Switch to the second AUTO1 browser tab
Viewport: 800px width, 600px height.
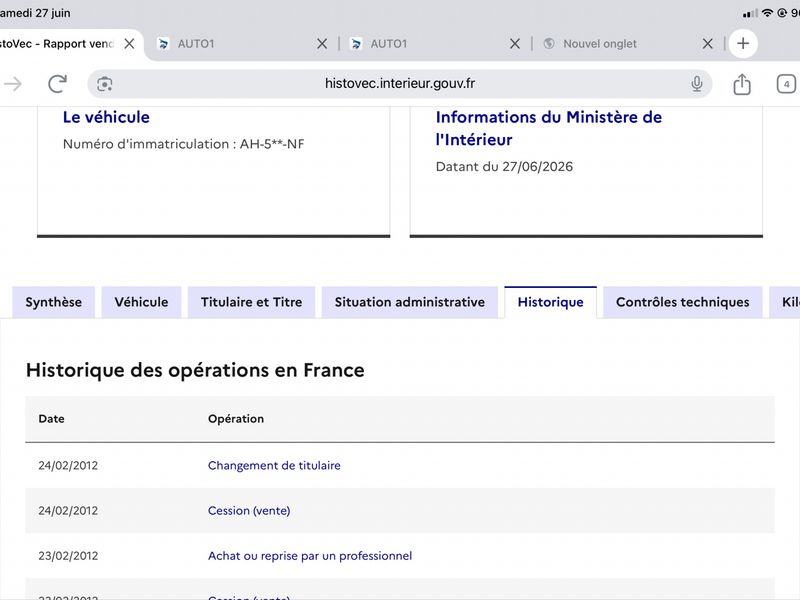click(x=423, y=44)
